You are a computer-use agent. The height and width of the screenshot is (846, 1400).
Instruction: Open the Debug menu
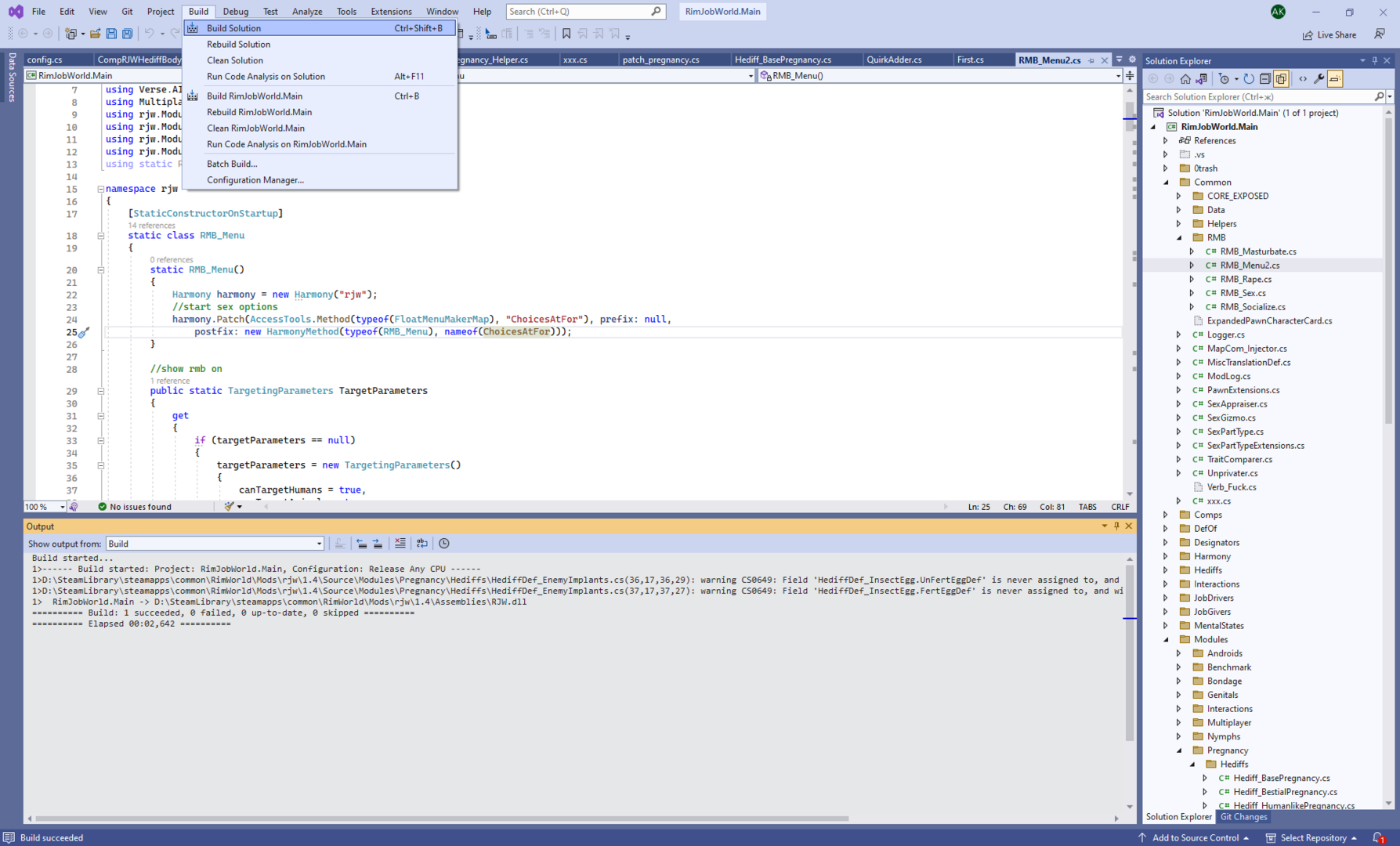[235, 12]
